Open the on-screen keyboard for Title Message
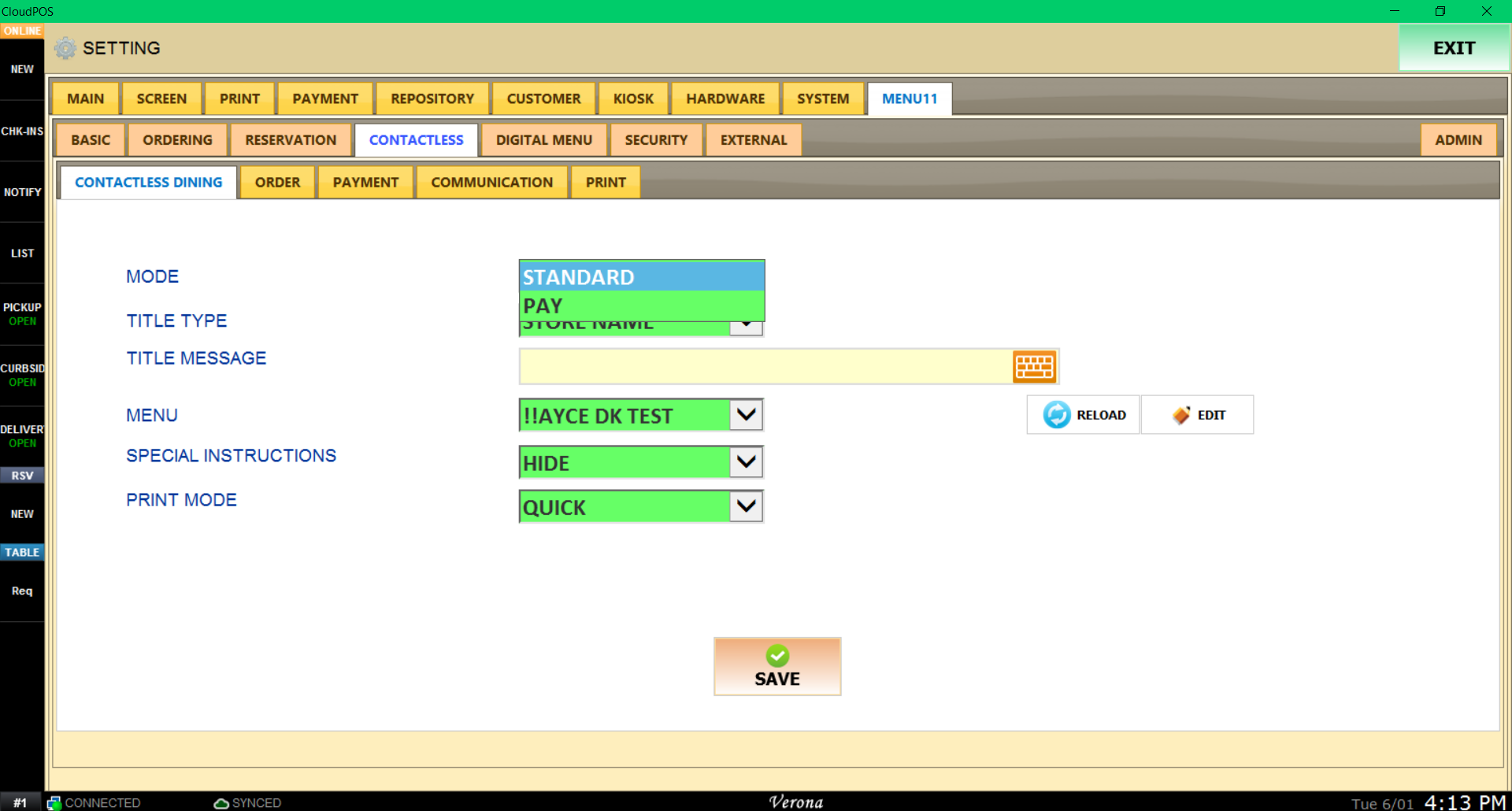Image resolution: width=1512 pixels, height=811 pixels. click(1034, 367)
